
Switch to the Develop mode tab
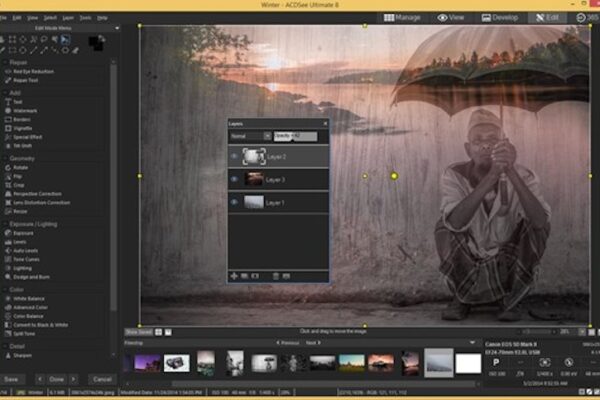click(500, 17)
